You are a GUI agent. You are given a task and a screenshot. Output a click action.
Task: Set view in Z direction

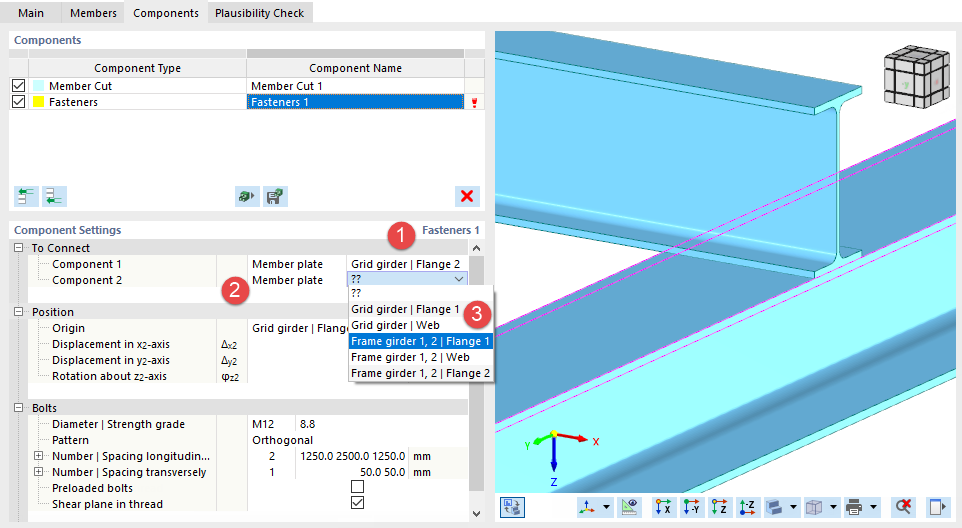tap(719, 507)
